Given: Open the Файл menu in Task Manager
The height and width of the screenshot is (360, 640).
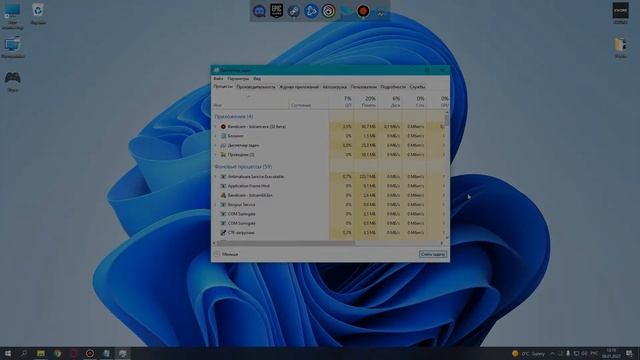Looking at the screenshot, I should pos(218,78).
